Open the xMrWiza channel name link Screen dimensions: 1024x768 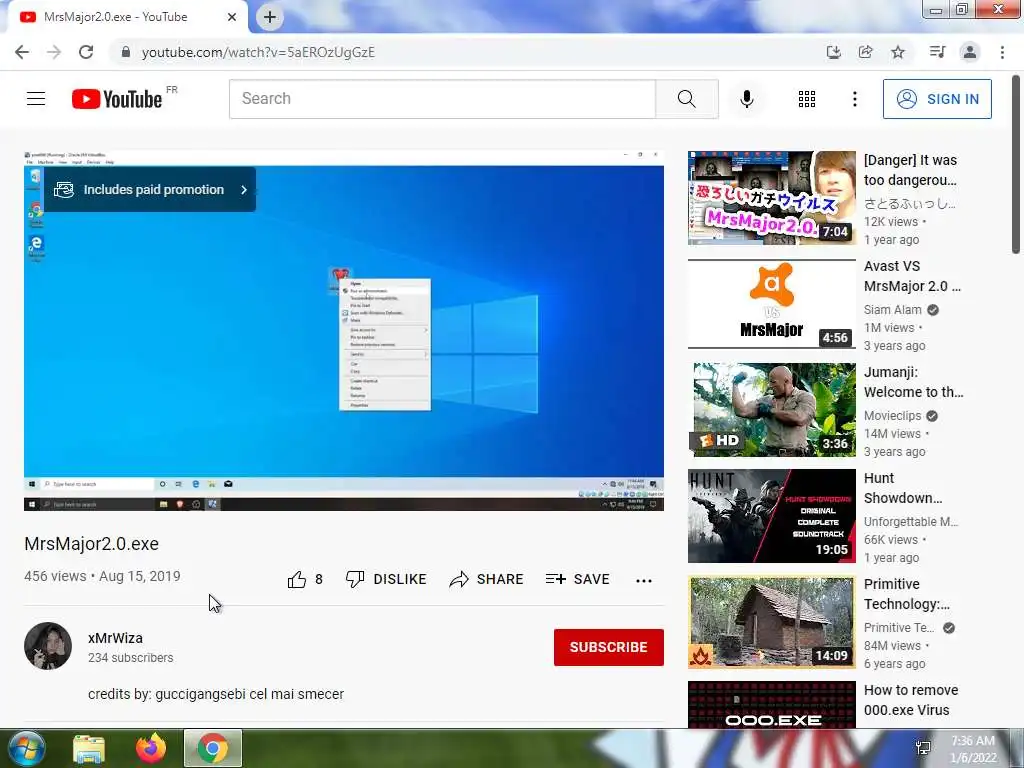[x=116, y=638]
